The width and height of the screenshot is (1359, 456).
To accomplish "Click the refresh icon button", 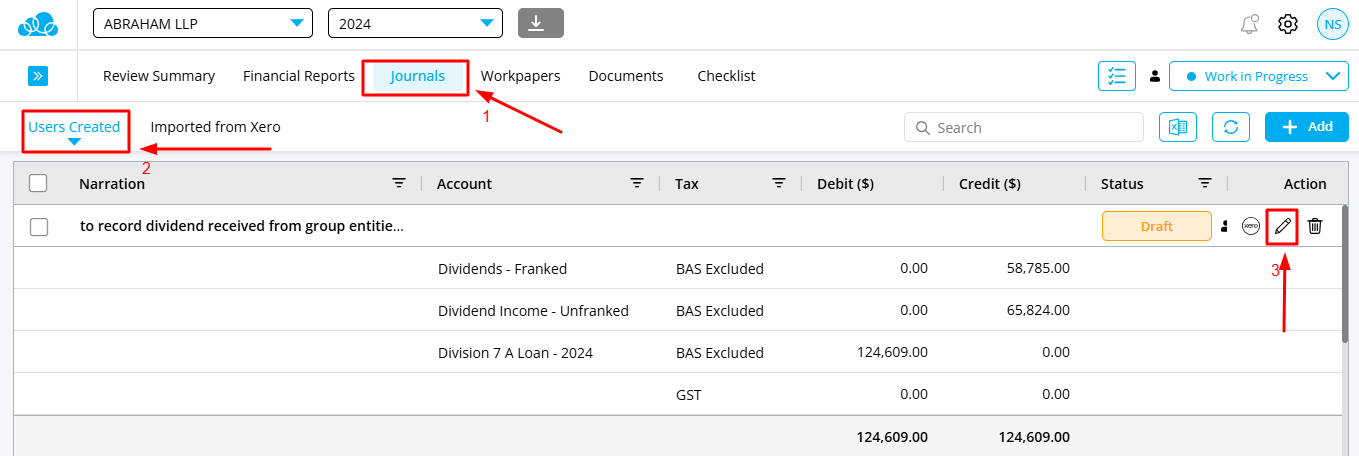I will (x=1231, y=127).
